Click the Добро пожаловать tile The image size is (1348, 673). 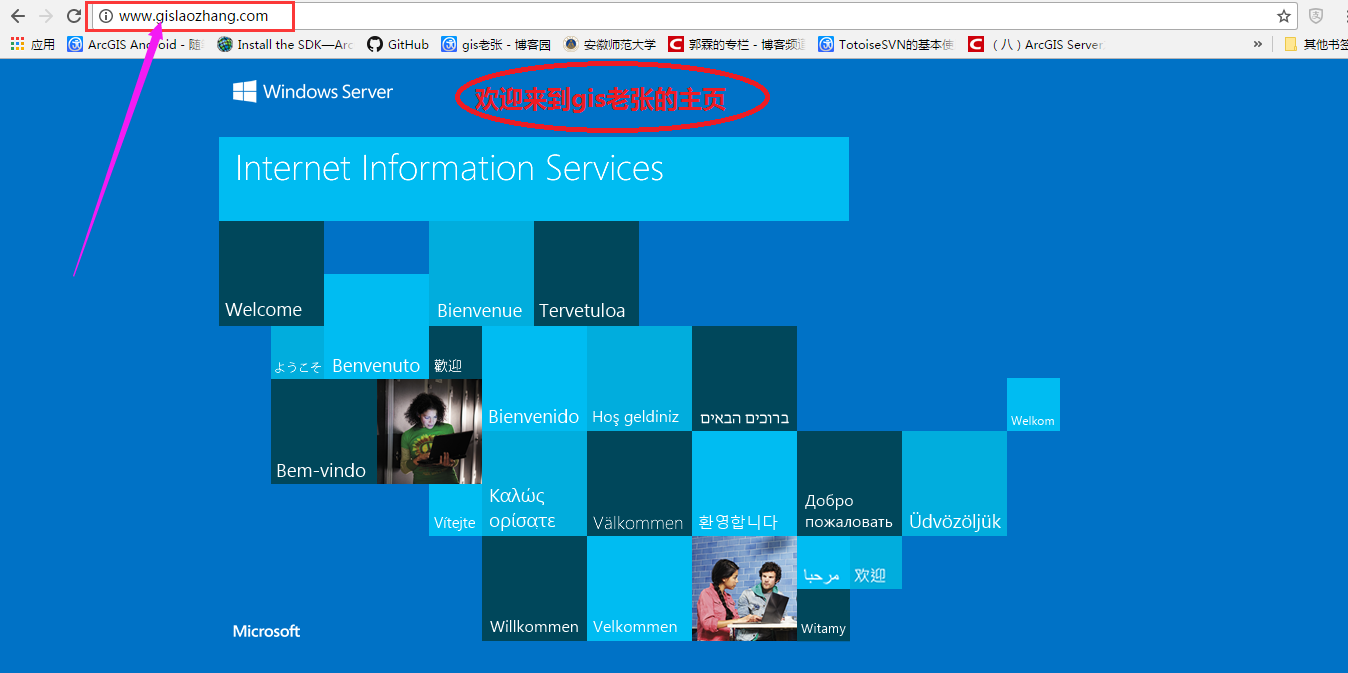pos(849,483)
